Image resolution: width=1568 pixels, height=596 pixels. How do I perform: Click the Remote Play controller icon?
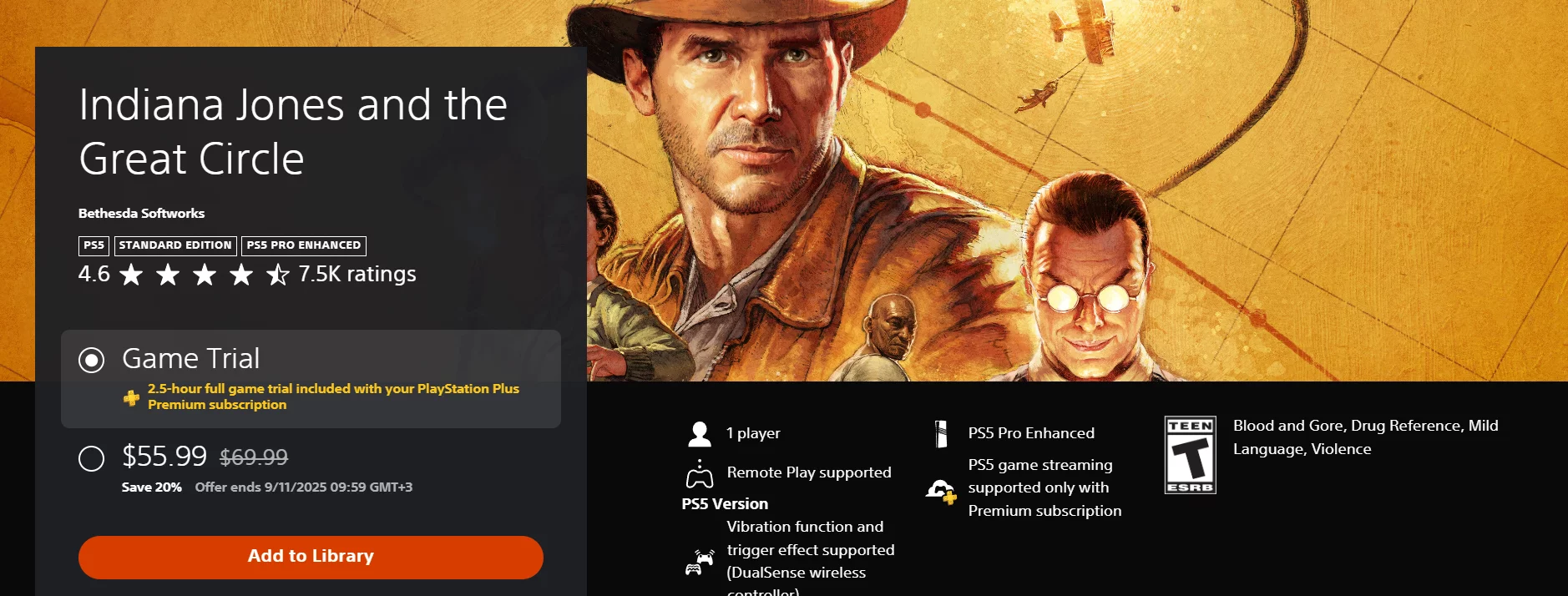700,473
